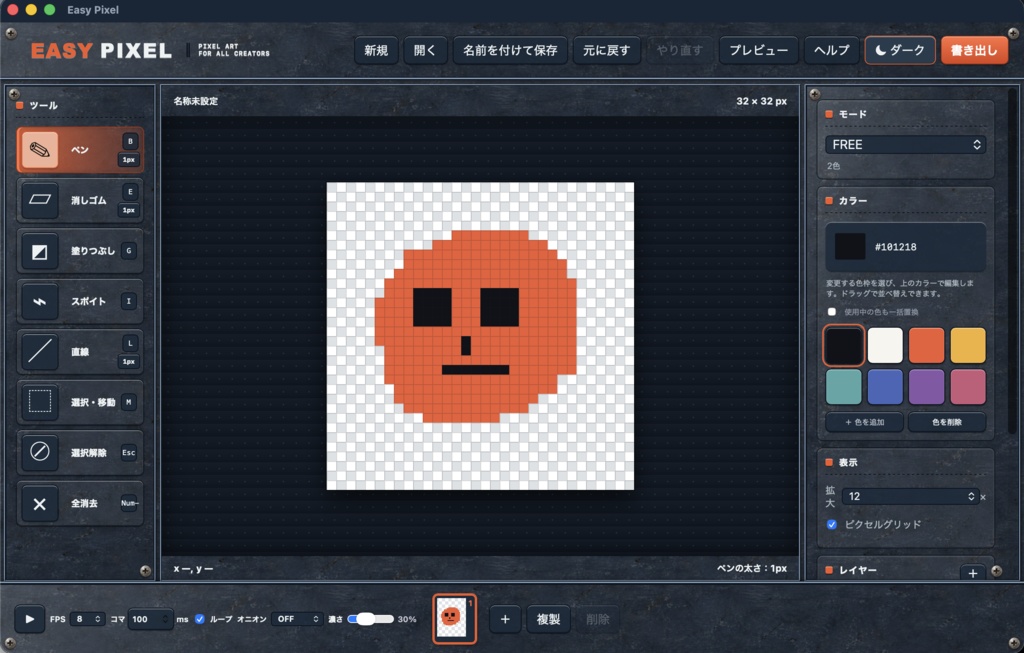Select the yellow color swatch

point(968,345)
